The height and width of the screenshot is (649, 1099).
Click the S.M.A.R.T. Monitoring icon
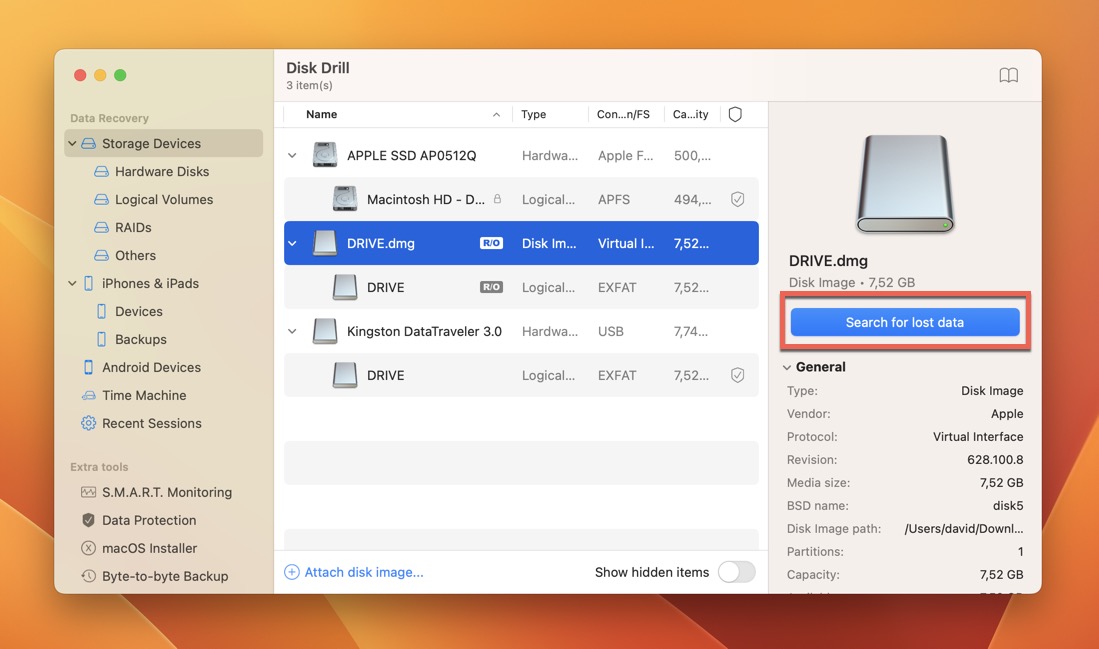click(88, 492)
